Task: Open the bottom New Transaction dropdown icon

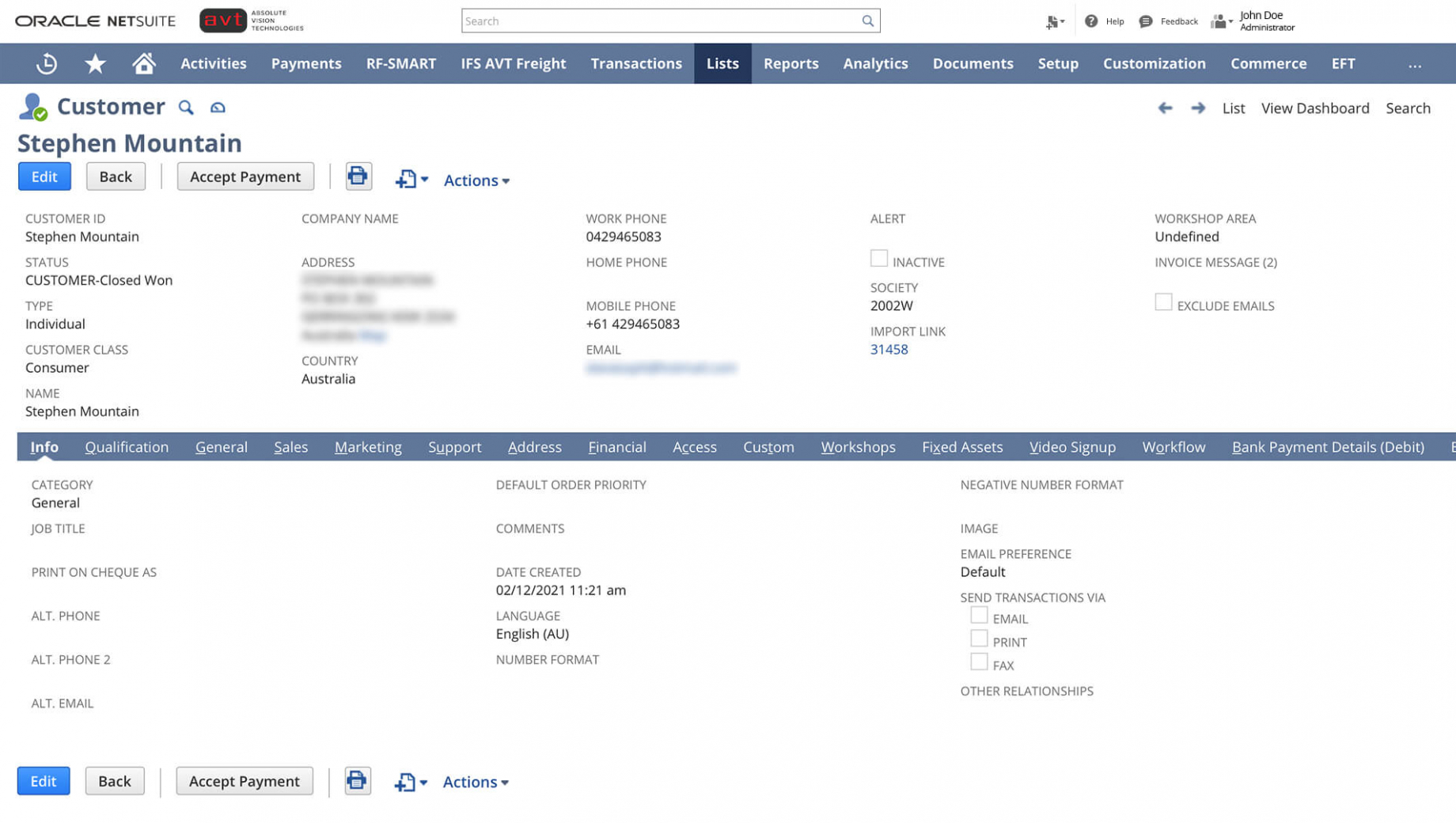Action: 411,782
